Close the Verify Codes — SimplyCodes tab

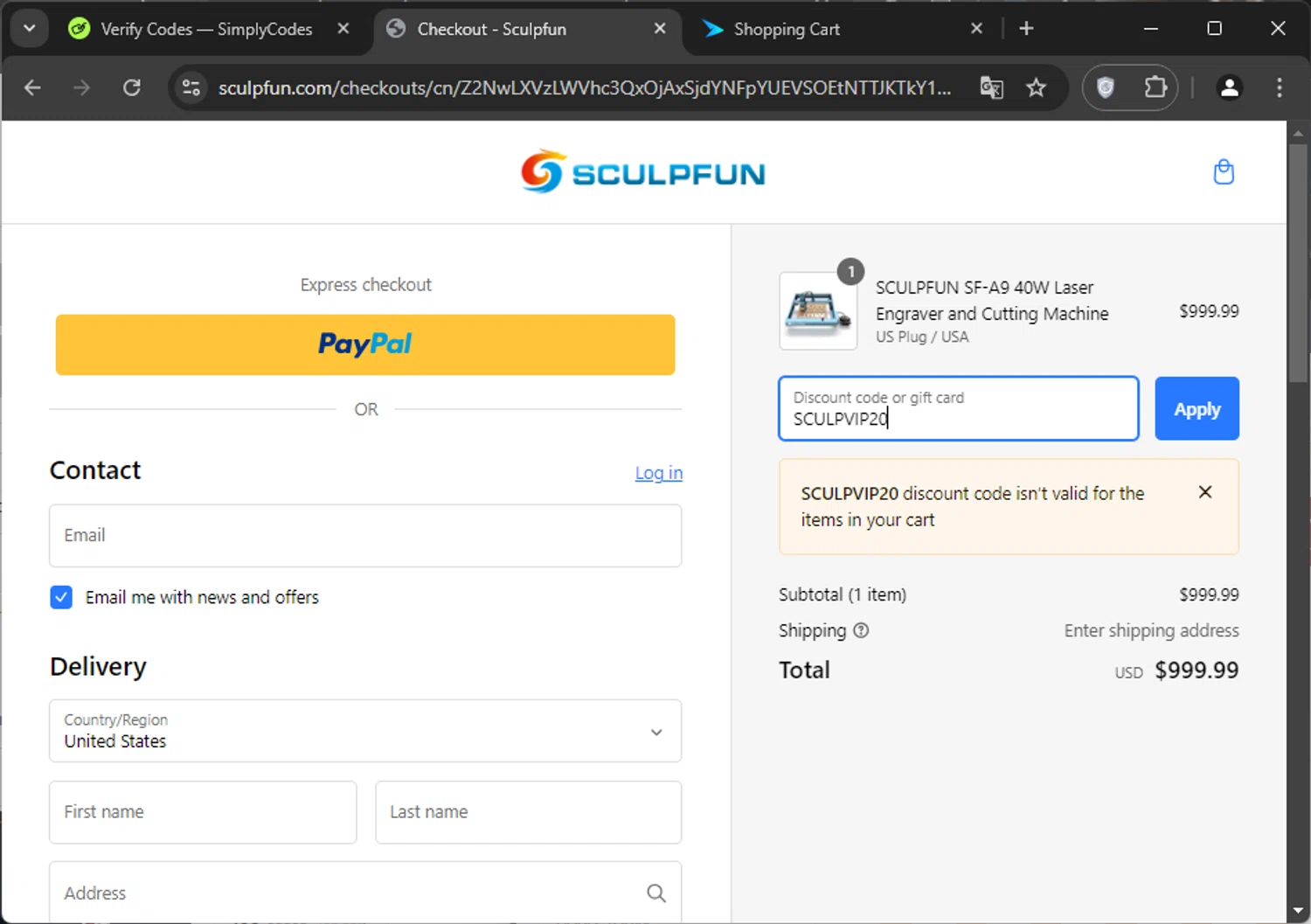(343, 29)
